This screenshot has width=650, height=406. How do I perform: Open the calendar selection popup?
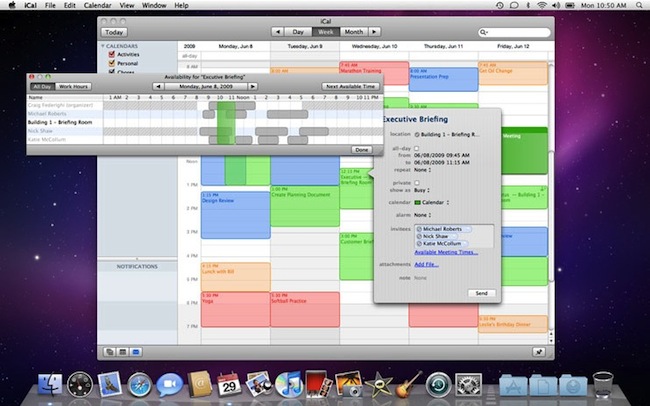tap(432, 202)
